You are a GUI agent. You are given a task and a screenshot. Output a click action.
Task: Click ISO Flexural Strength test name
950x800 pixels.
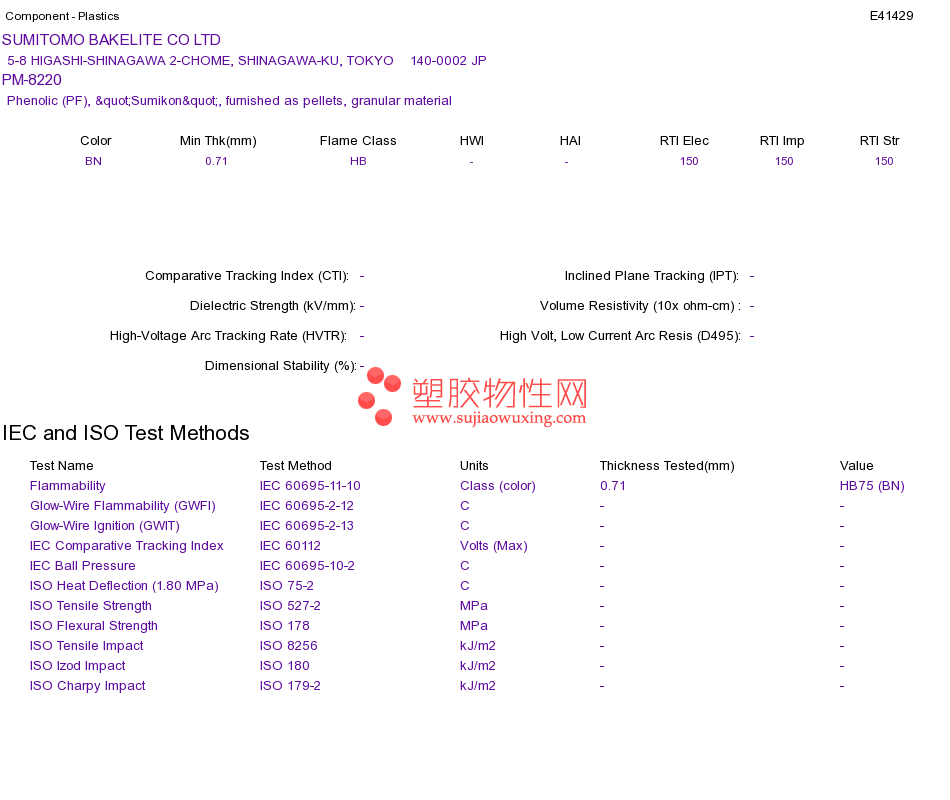pos(94,626)
